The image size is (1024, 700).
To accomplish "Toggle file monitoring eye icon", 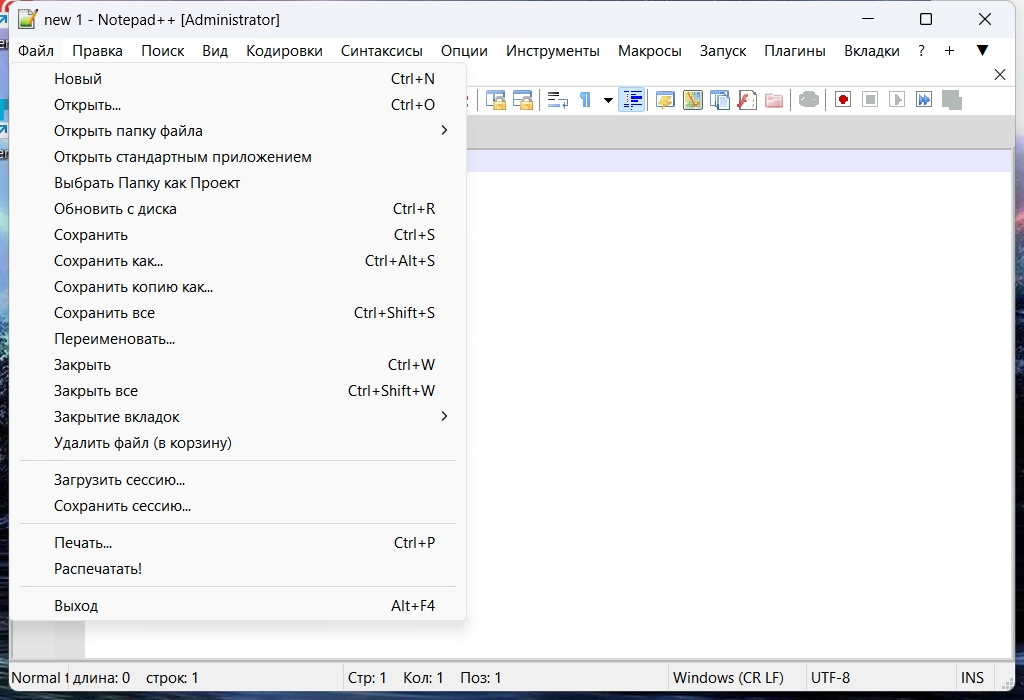I will click(x=808, y=100).
